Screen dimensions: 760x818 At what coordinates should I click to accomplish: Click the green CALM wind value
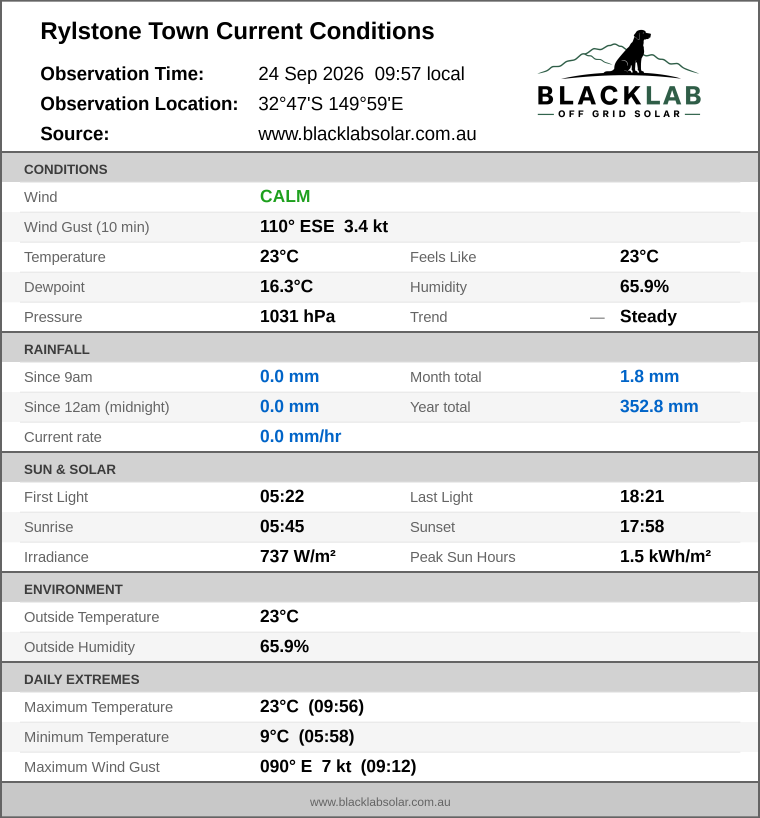(285, 196)
